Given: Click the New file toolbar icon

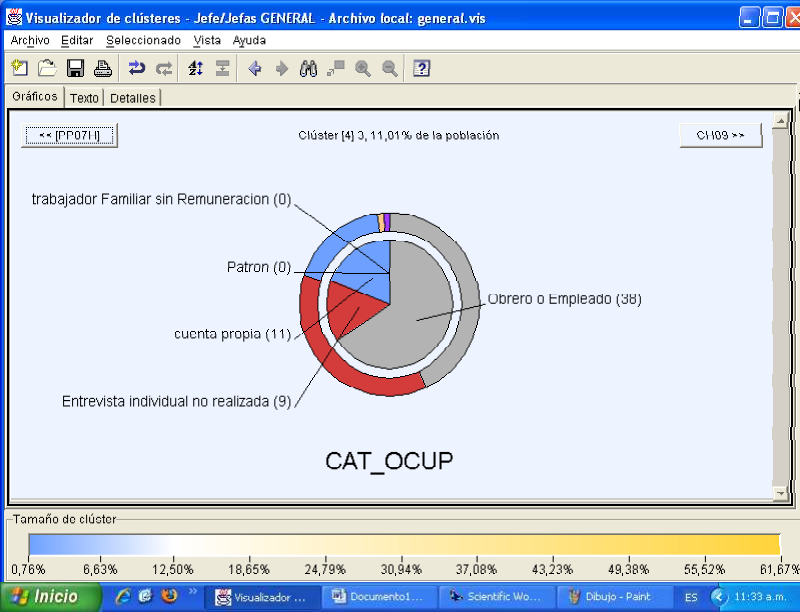Looking at the screenshot, I should (19, 68).
